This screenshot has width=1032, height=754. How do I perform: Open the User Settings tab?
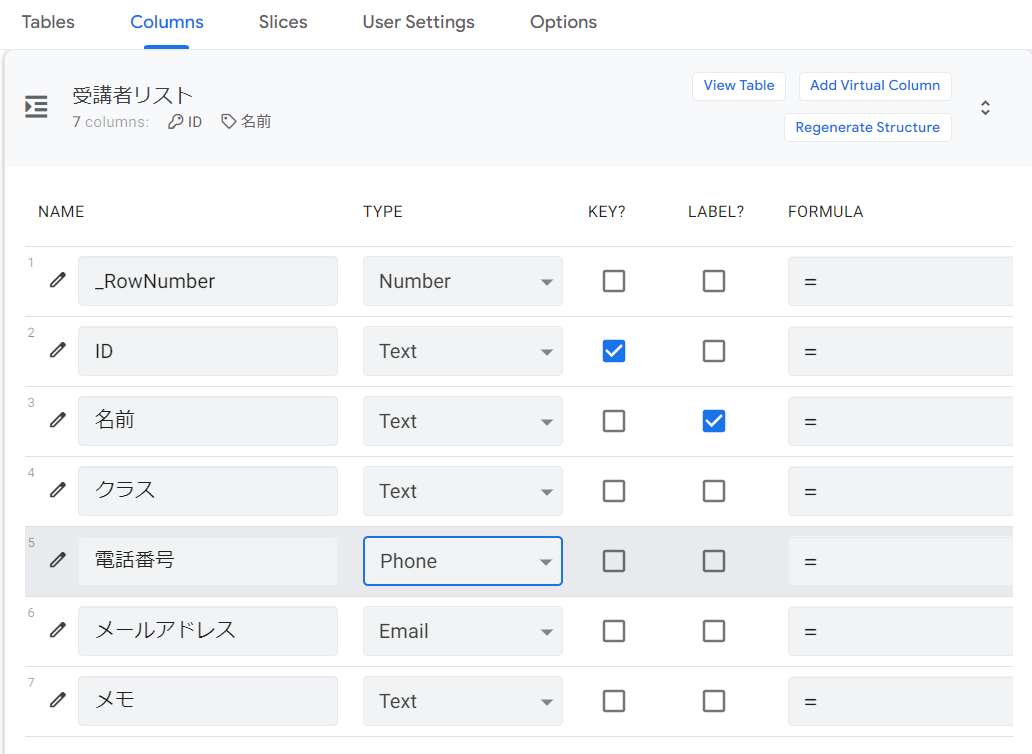tap(418, 22)
